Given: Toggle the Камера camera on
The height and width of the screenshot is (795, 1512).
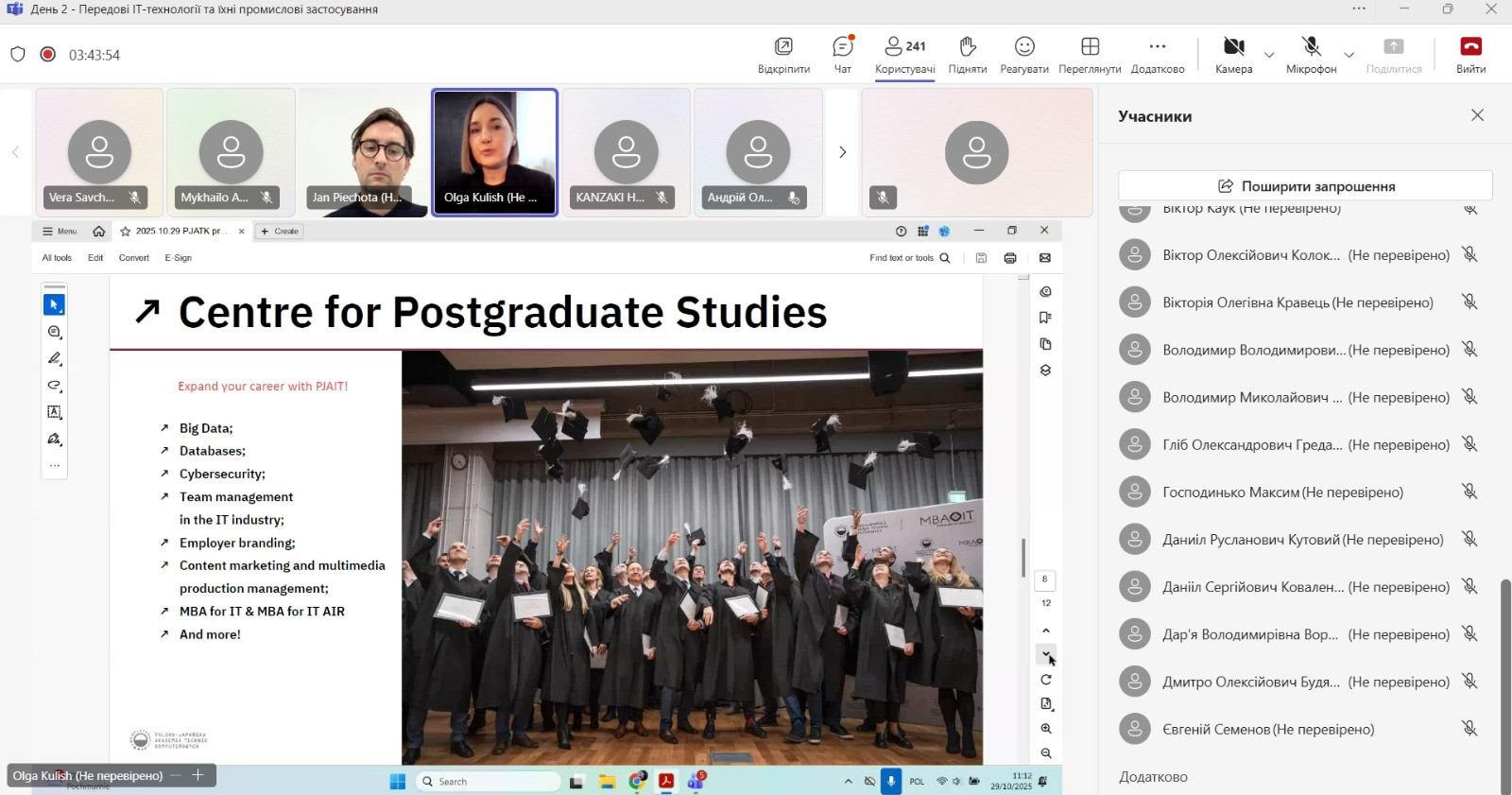Looking at the screenshot, I should [1233, 54].
